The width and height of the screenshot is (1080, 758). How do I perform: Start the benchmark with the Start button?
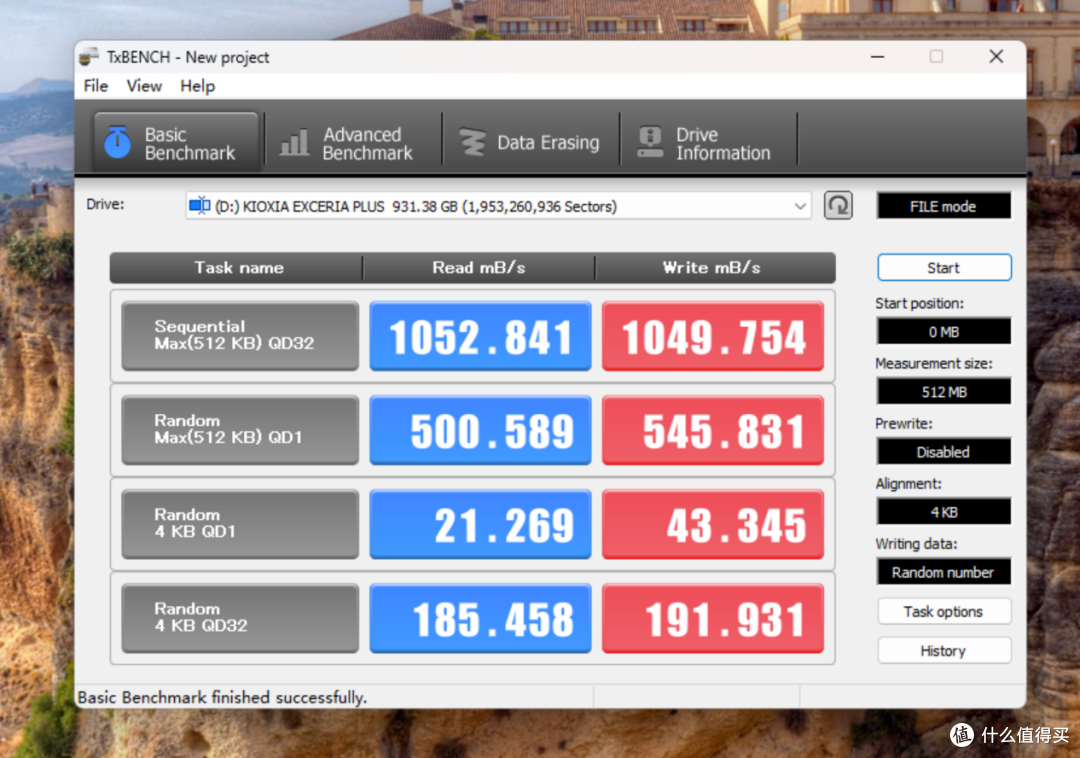pos(944,267)
